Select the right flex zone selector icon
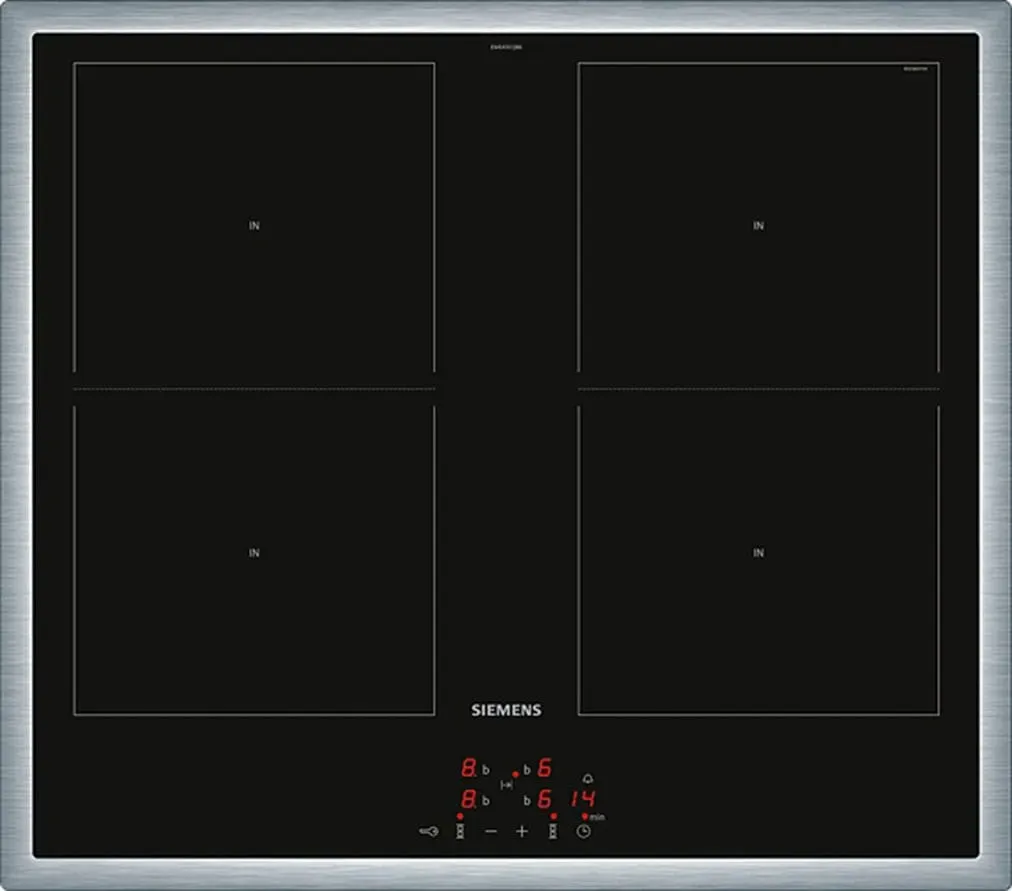 pos(553,831)
